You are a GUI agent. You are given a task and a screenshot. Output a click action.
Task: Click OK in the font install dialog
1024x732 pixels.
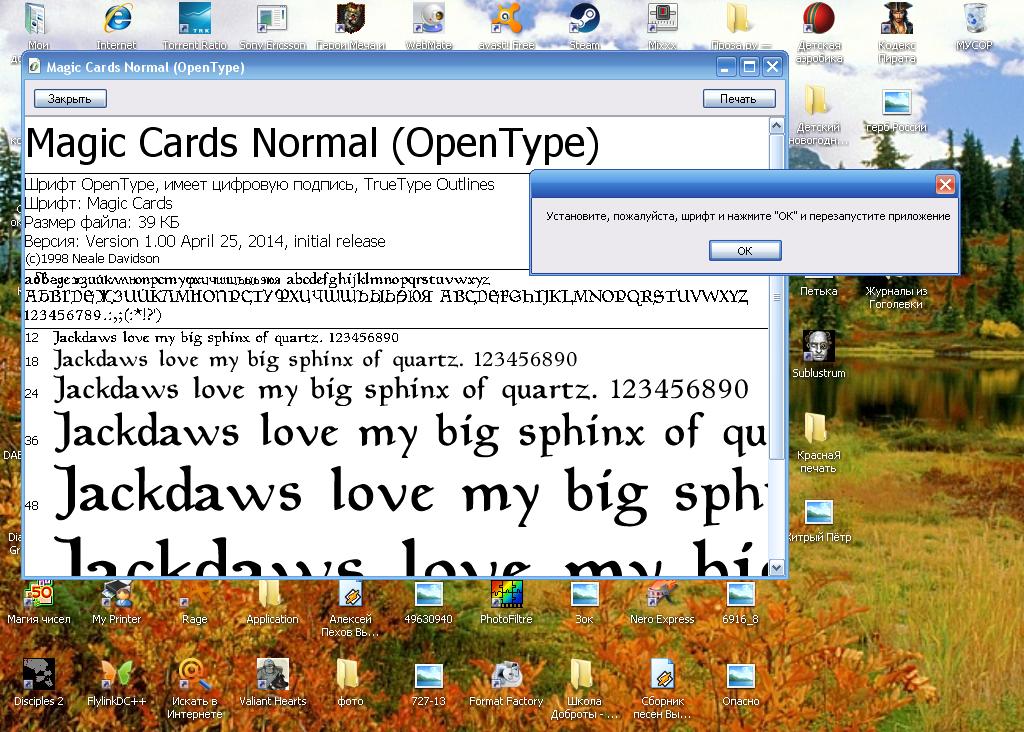point(744,251)
